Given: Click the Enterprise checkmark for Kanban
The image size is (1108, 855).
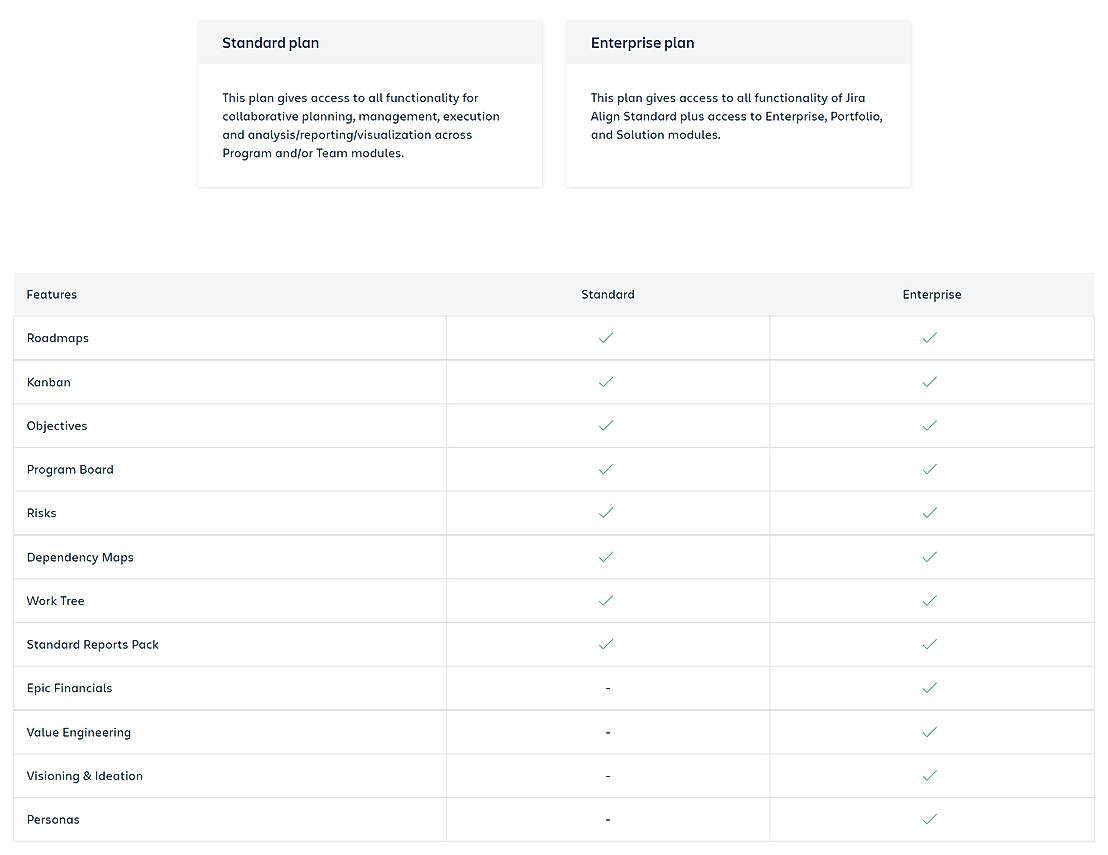Looking at the screenshot, I should [x=930, y=382].
